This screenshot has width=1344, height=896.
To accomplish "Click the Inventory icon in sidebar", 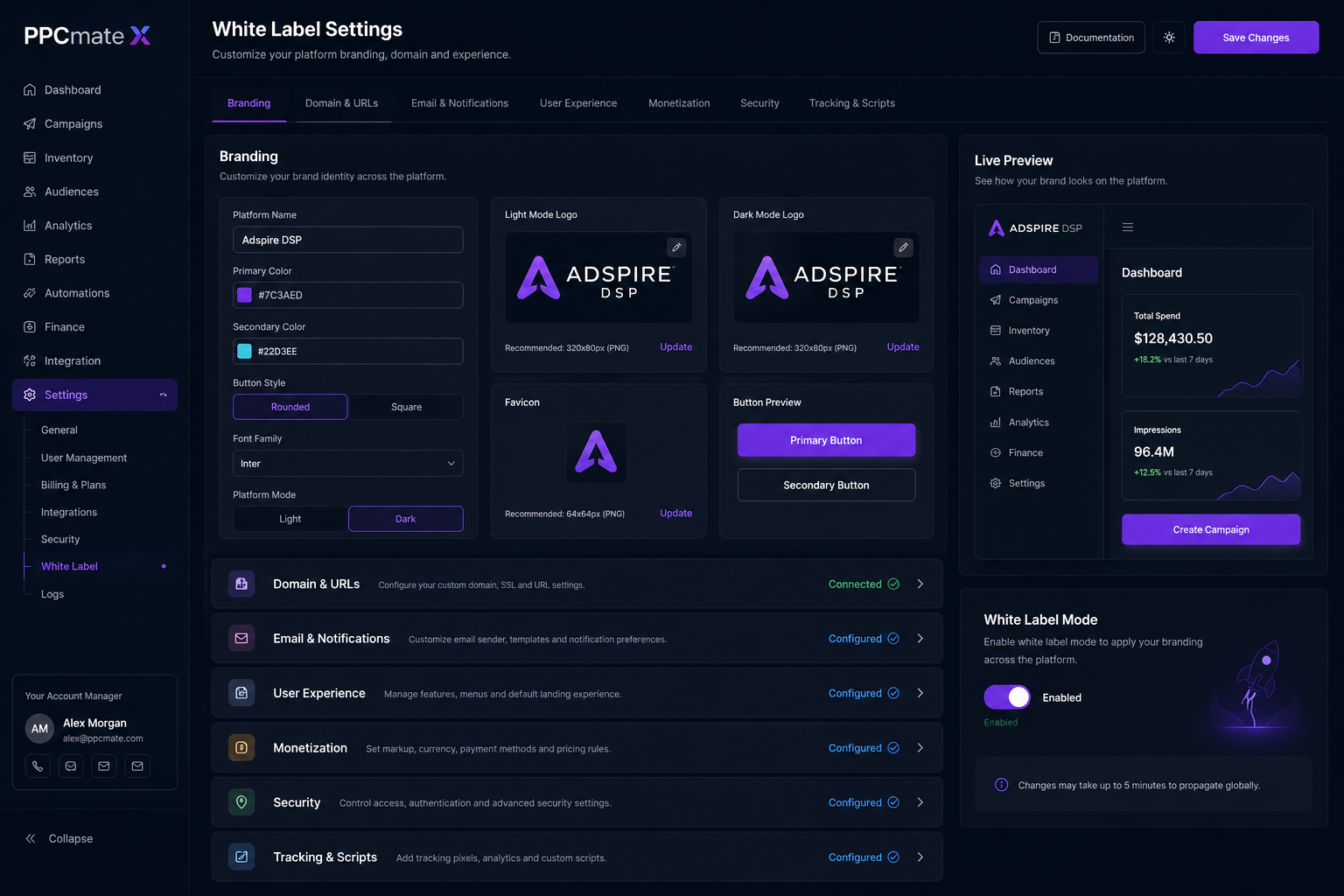I will [30, 158].
